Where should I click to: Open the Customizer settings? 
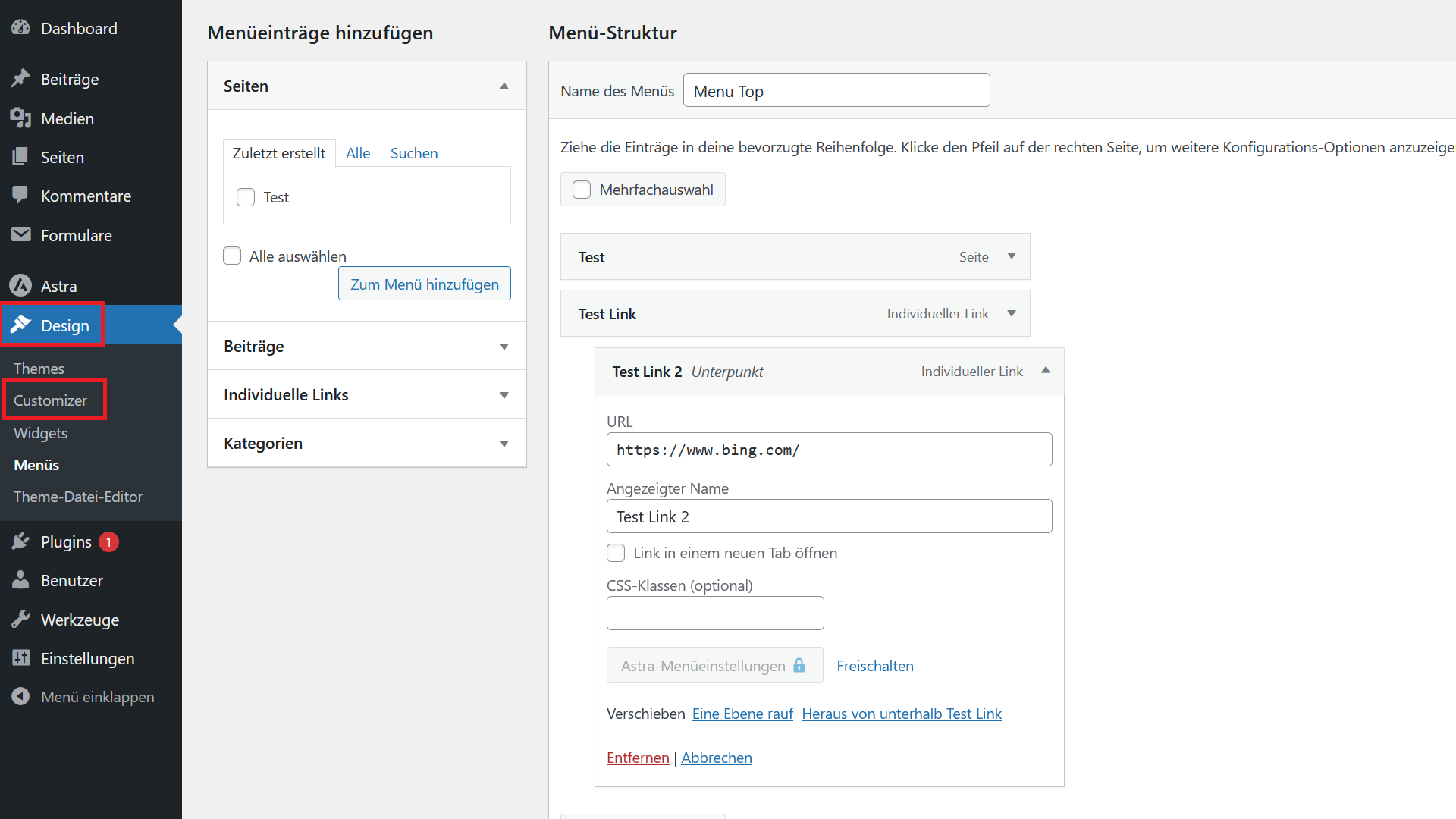coord(53,400)
